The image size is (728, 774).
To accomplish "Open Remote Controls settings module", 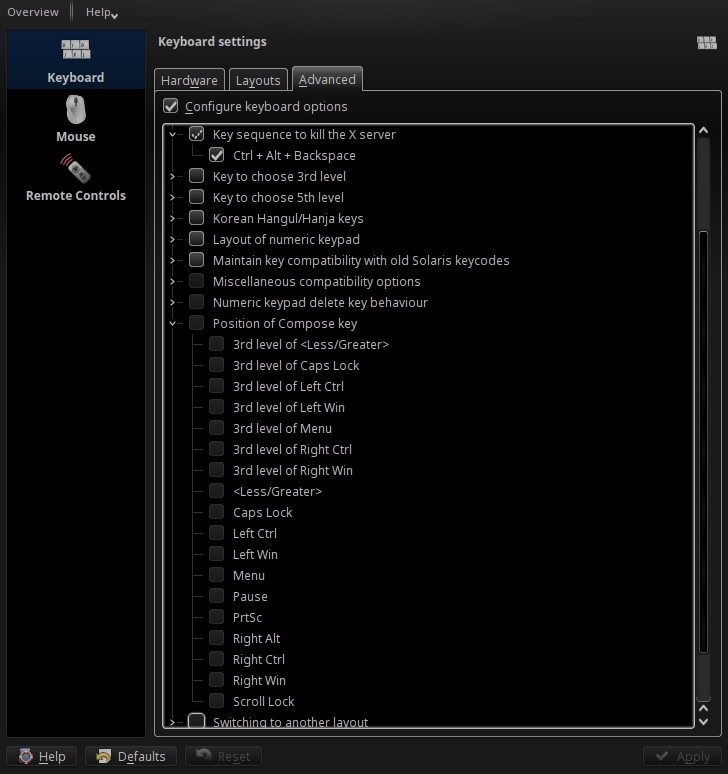I will pyautogui.click(x=76, y=178).
